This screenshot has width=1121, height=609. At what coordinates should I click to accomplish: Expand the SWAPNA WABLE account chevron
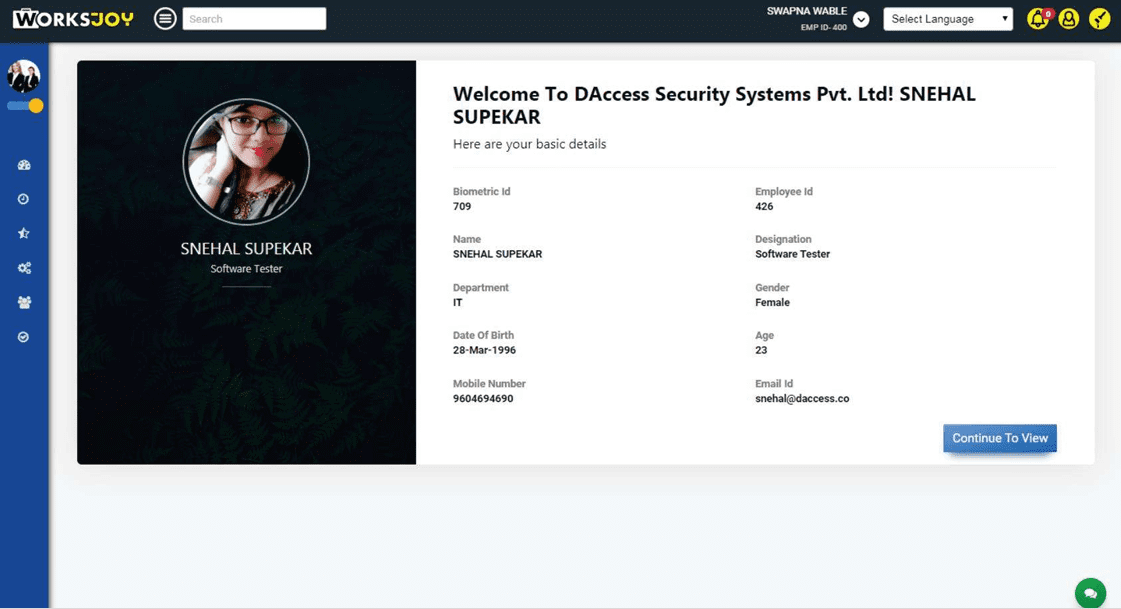[x=861, y=18]
